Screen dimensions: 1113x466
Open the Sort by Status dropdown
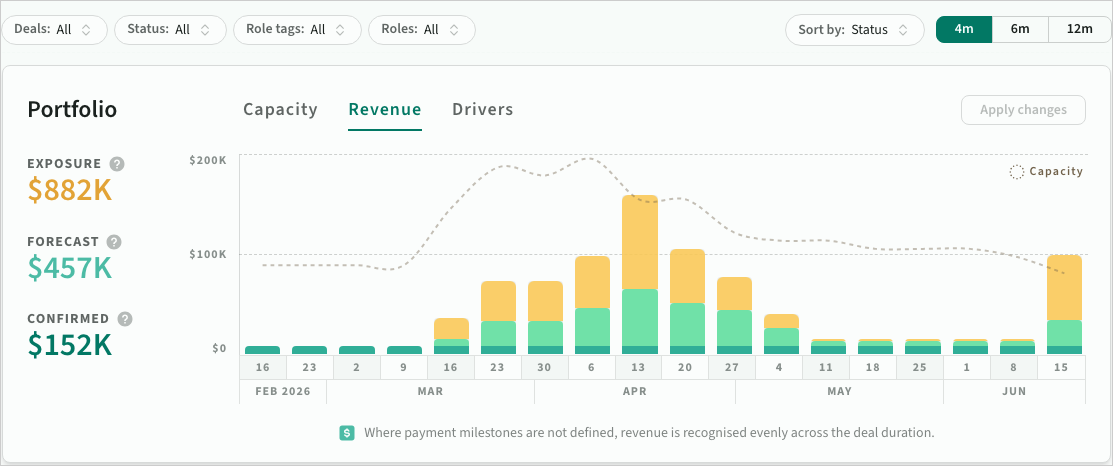tap(853, 30)
